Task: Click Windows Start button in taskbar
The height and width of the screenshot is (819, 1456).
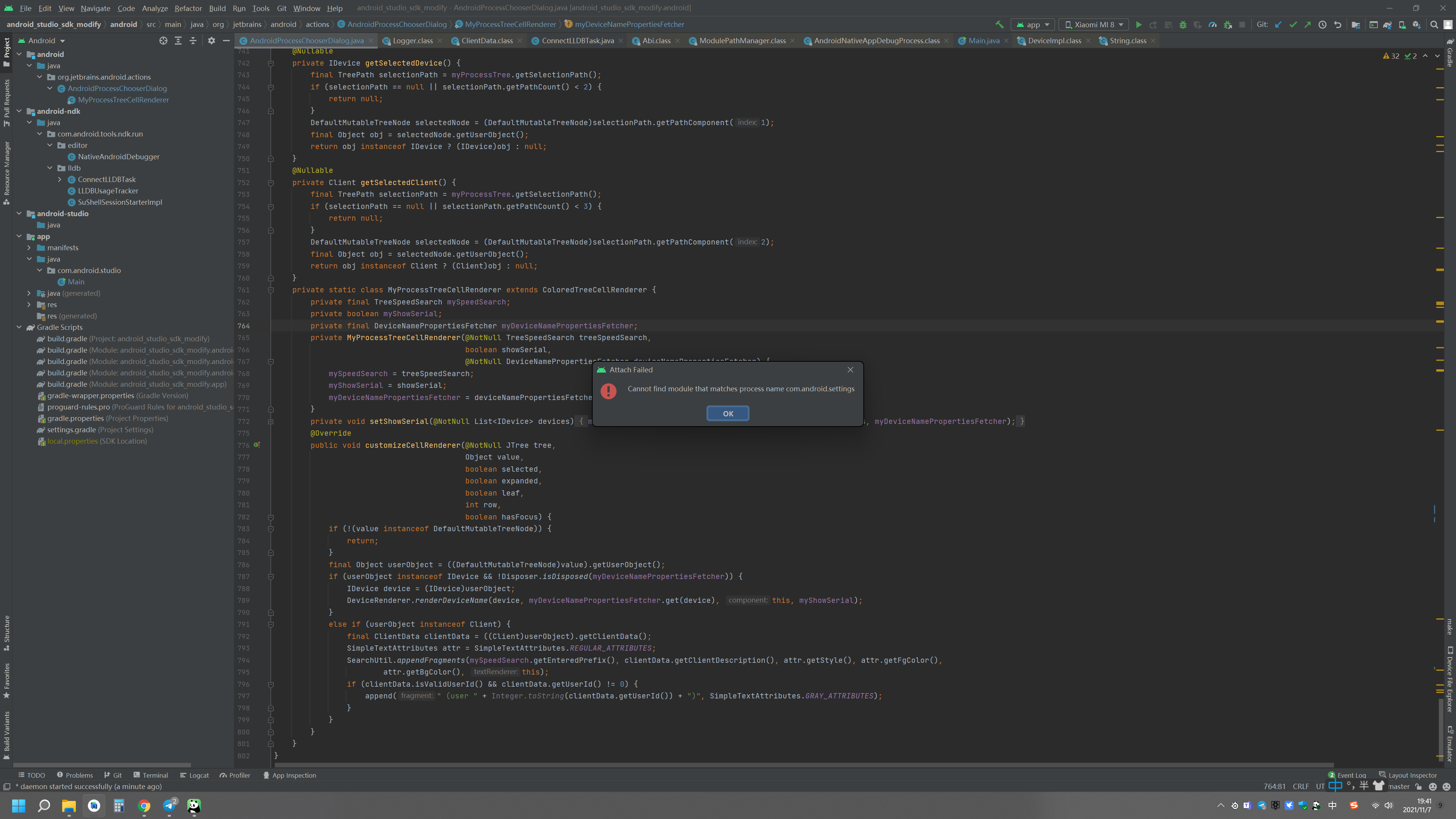Action: click(19, 805)
